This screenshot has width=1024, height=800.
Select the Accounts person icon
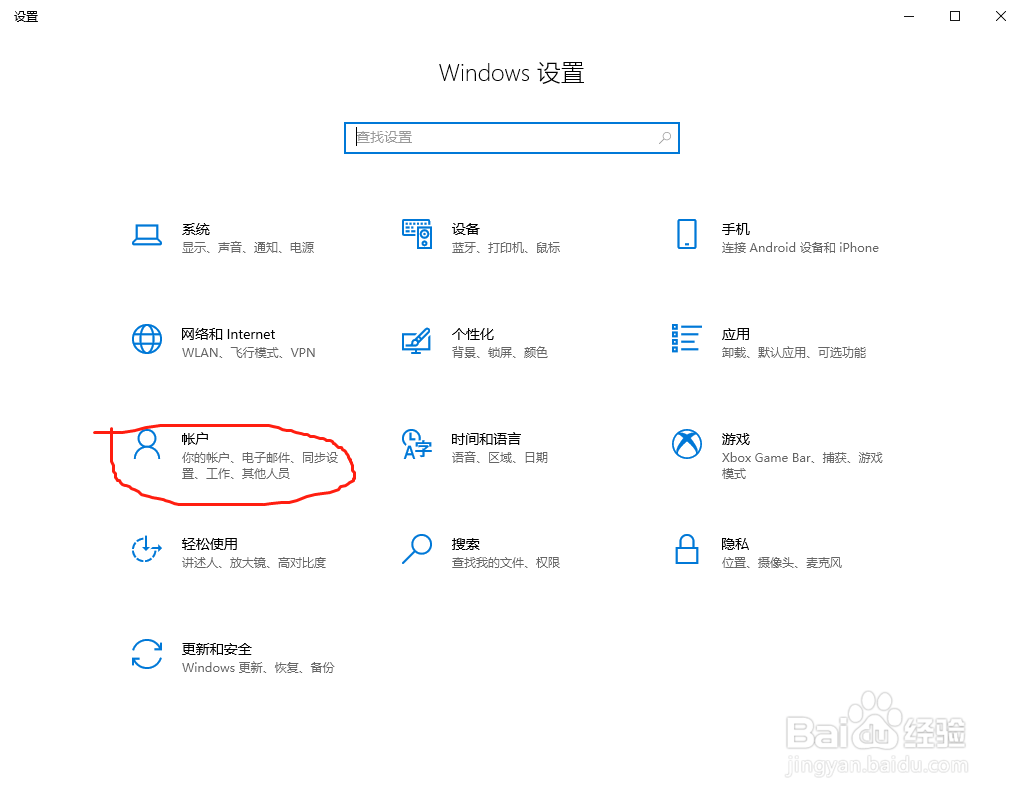(147, 444)
